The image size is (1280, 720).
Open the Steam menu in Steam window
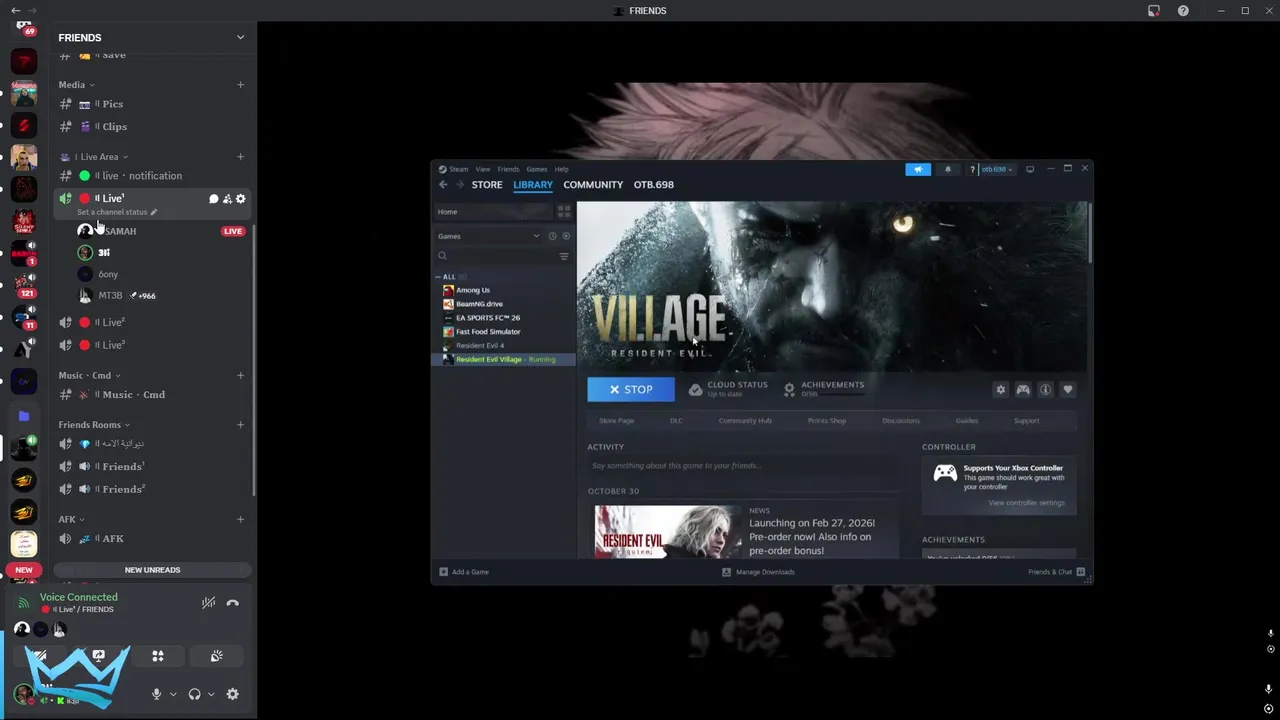tap(458, 169)
